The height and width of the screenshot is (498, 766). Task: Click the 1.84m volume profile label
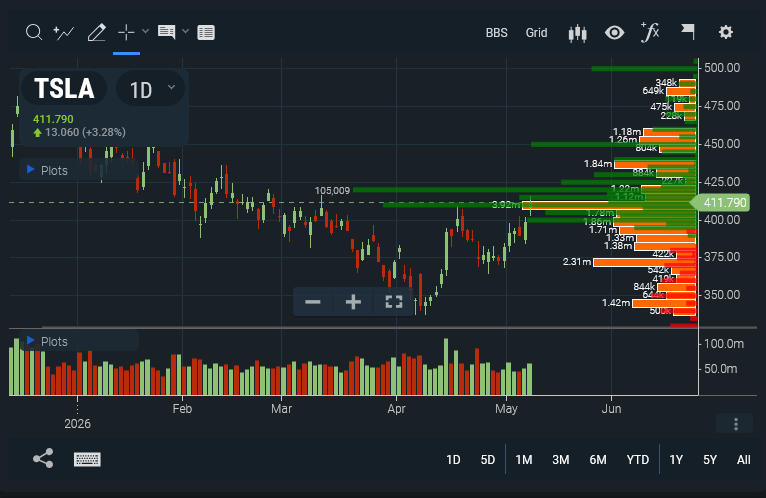[x=598, y=164]
